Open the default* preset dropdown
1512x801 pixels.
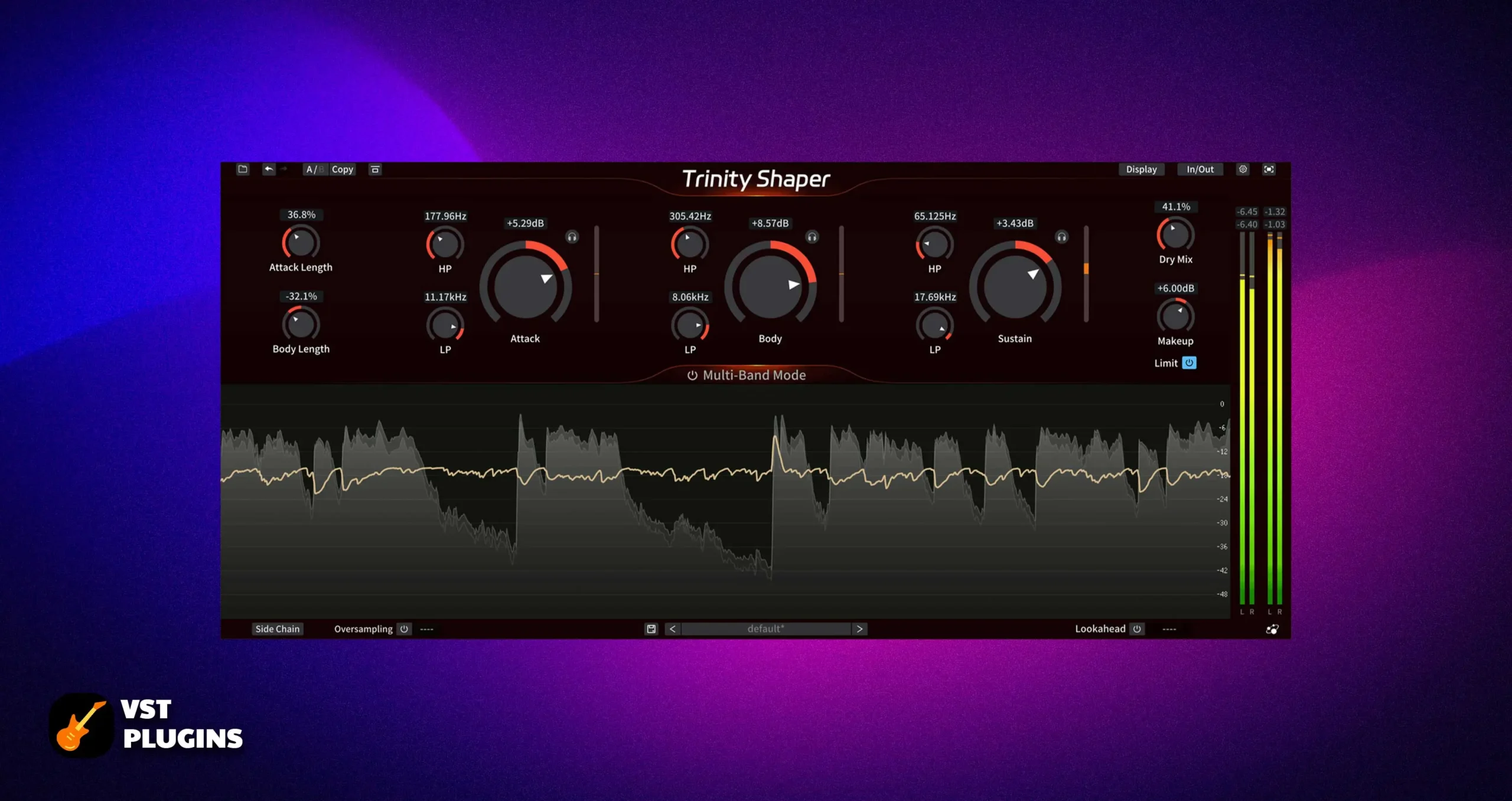pyautogui.click(x=765, y=629)
